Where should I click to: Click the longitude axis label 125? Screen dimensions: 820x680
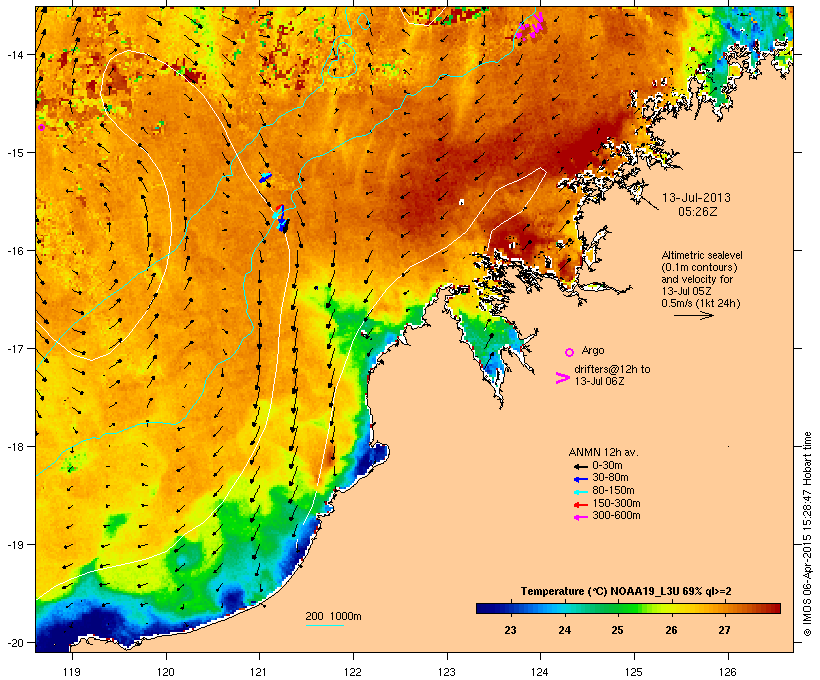(x=634, y=672)
